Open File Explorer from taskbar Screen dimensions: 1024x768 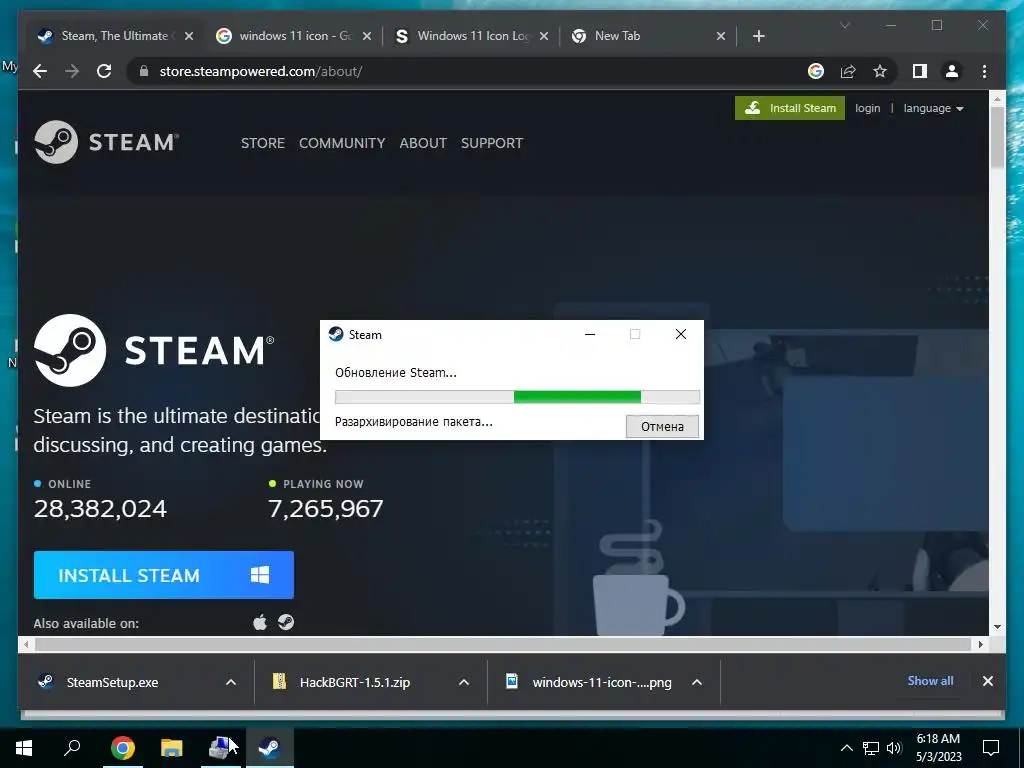coord(172,748)
